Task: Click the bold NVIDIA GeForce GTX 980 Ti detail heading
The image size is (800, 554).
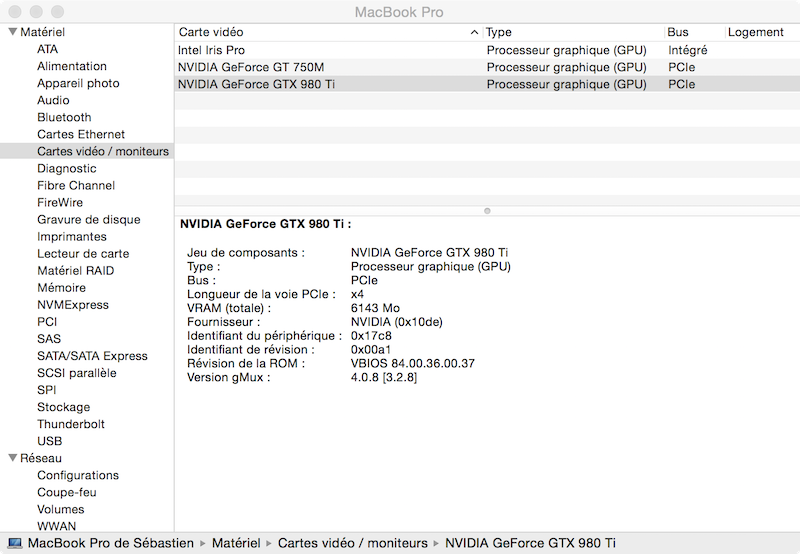Action: [x=265, y=224]
